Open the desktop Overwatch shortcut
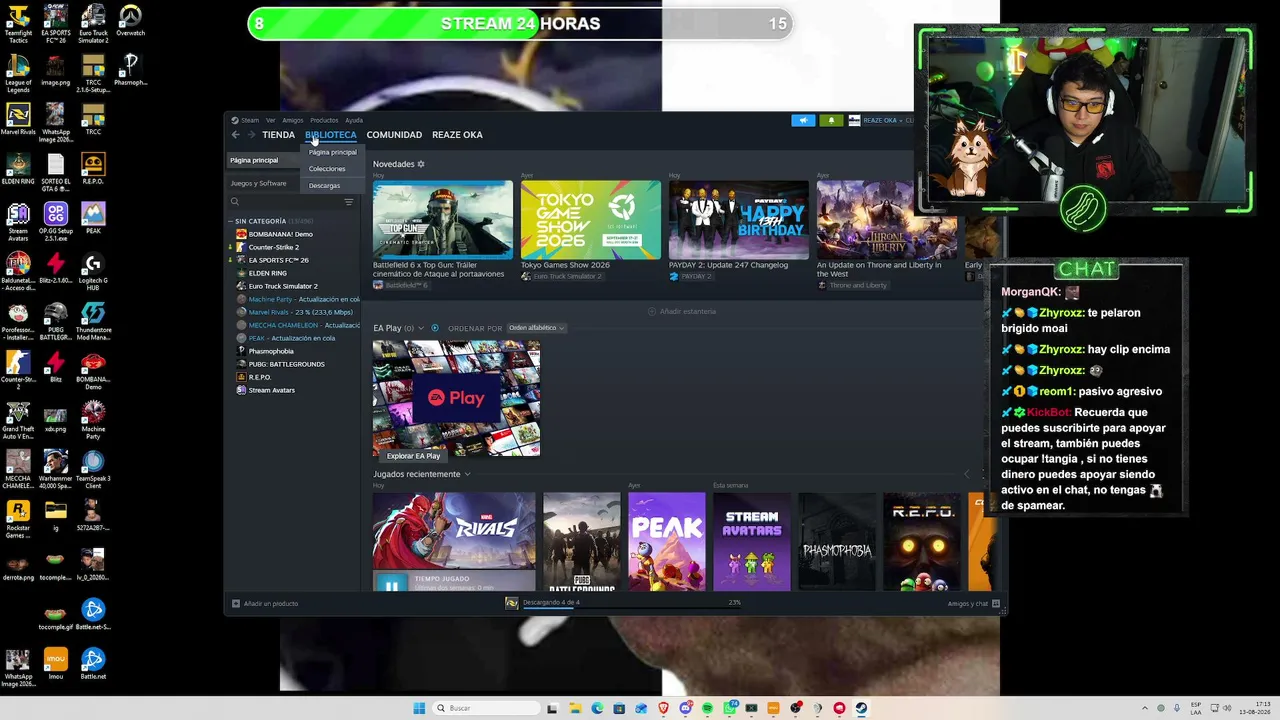 [130, 22]
